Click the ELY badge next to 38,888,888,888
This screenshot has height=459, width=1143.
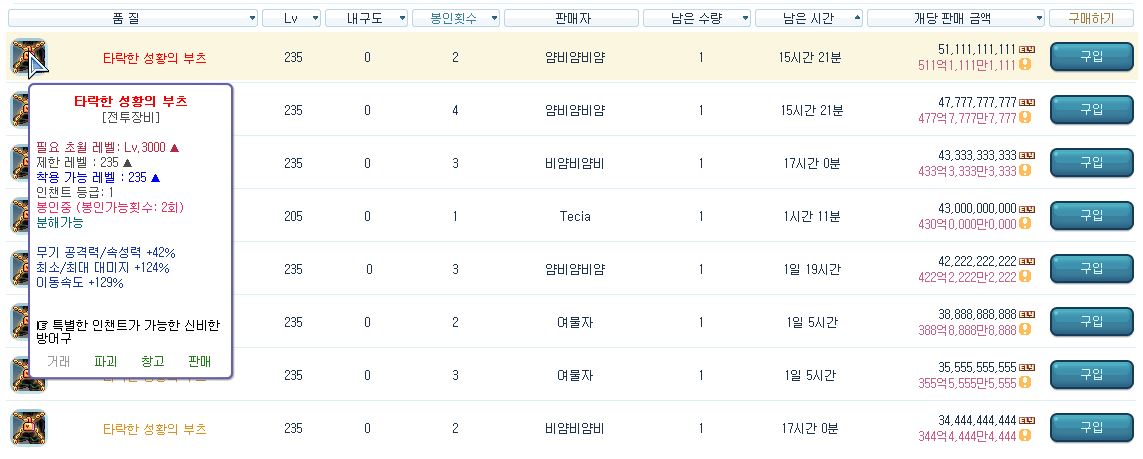[1026, 314]
